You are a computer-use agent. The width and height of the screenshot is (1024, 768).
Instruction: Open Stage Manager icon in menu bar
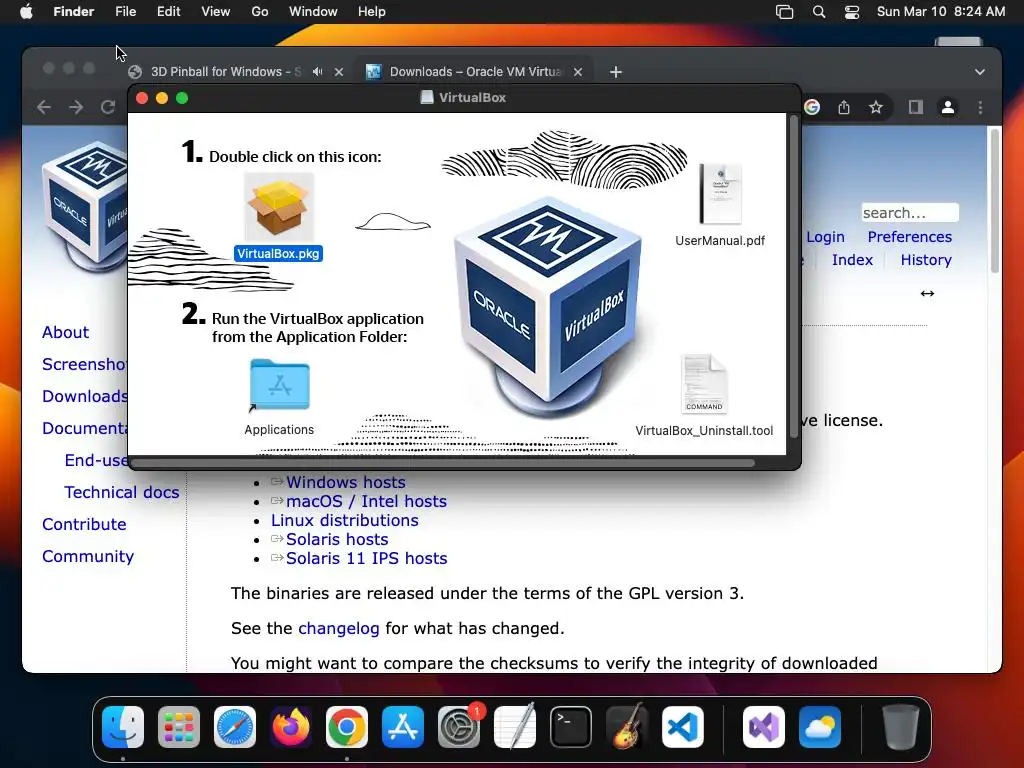[784, 12]
